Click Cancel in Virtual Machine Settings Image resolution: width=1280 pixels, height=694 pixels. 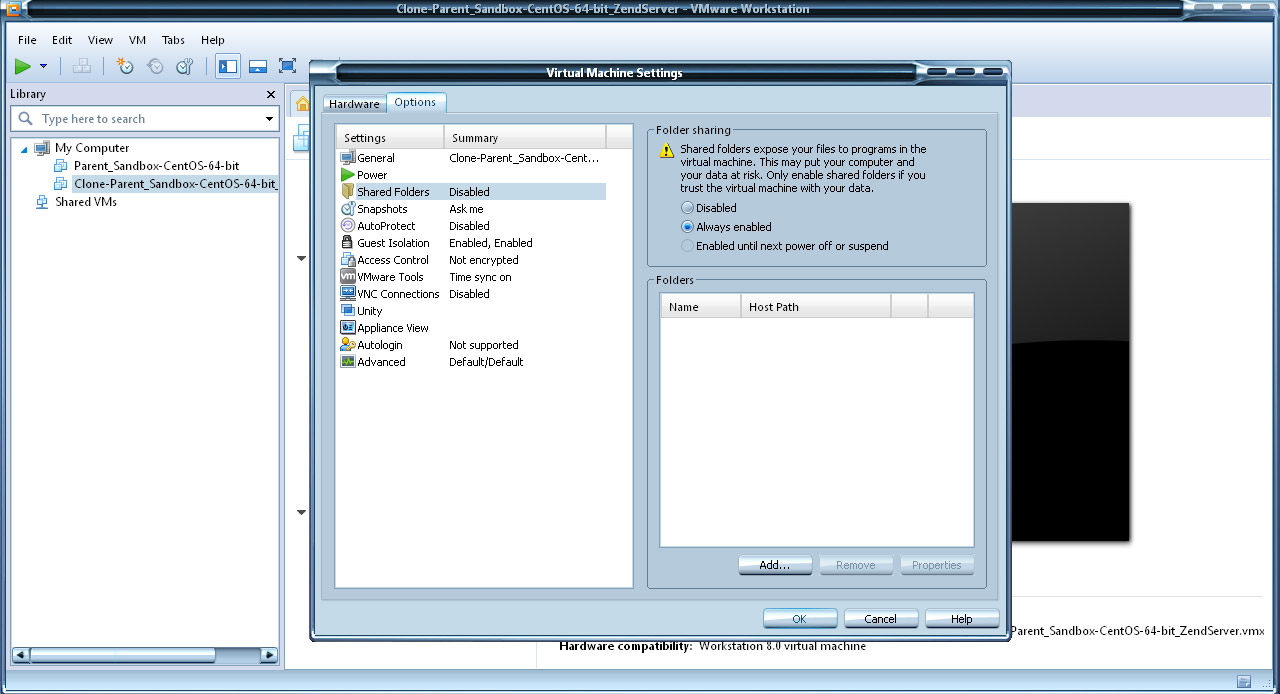[881, 619]
